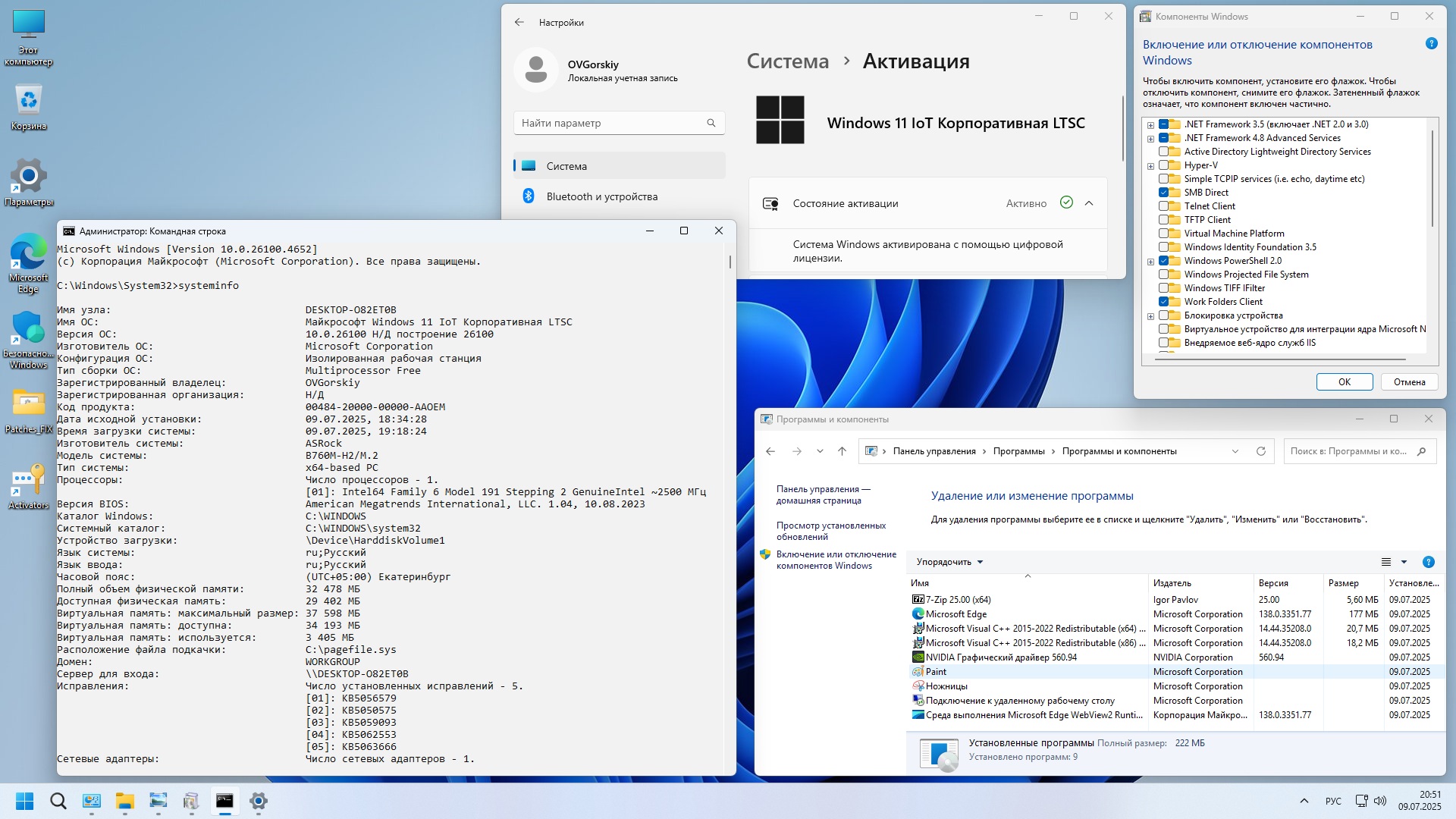This screenshot has width=1456, height=819.
Task: Click back arrow in Программы и компоненты
Action: pyautogui.click(x=770, y=451)
